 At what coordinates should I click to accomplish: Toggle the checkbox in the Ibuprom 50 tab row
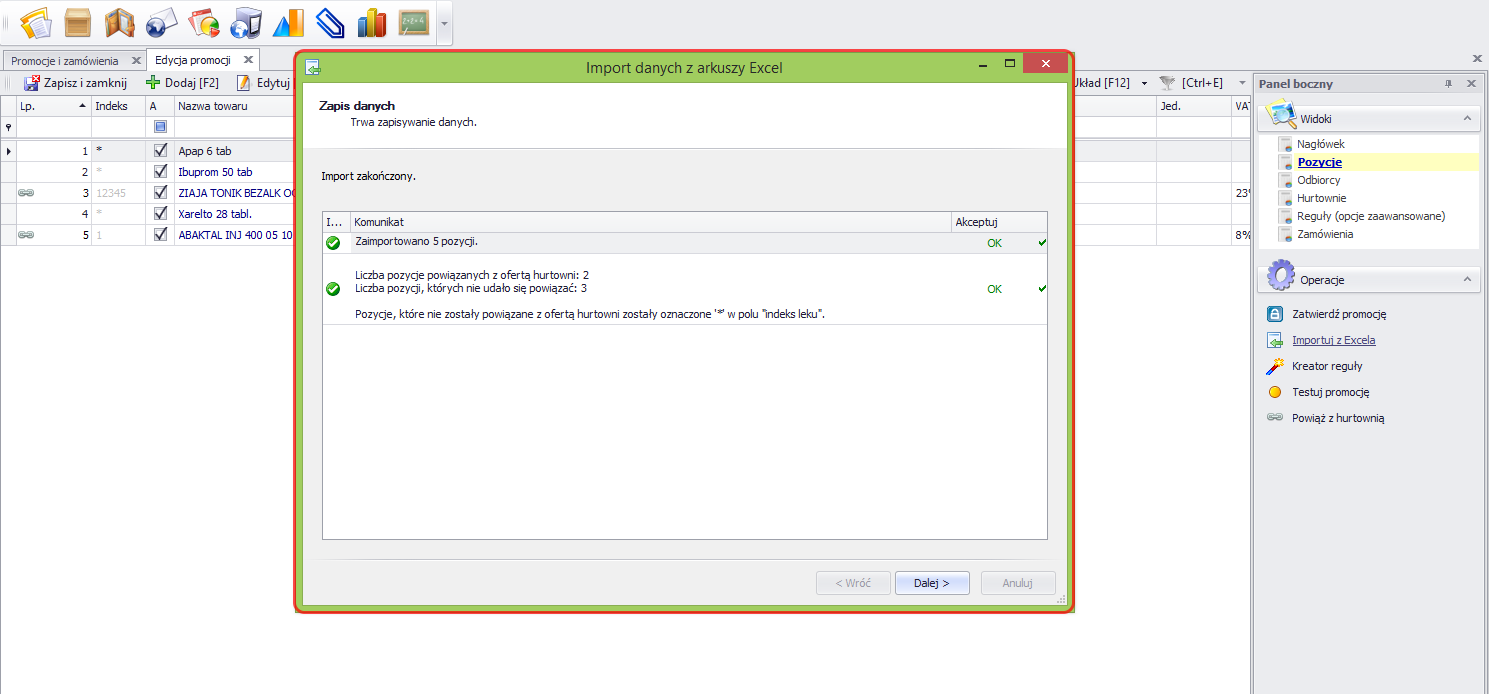pyautogui.click(x=160, y=172)
